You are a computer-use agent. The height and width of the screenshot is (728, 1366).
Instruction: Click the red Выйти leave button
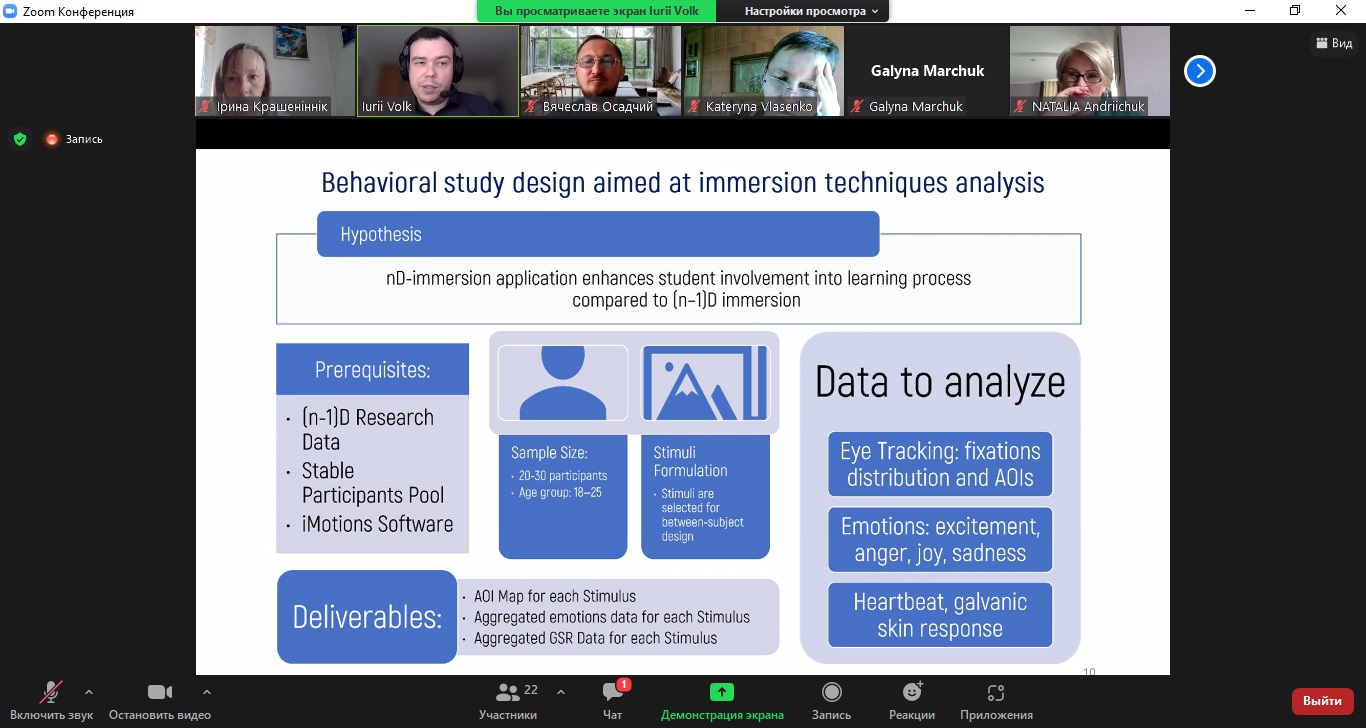tap(1322, 701)
